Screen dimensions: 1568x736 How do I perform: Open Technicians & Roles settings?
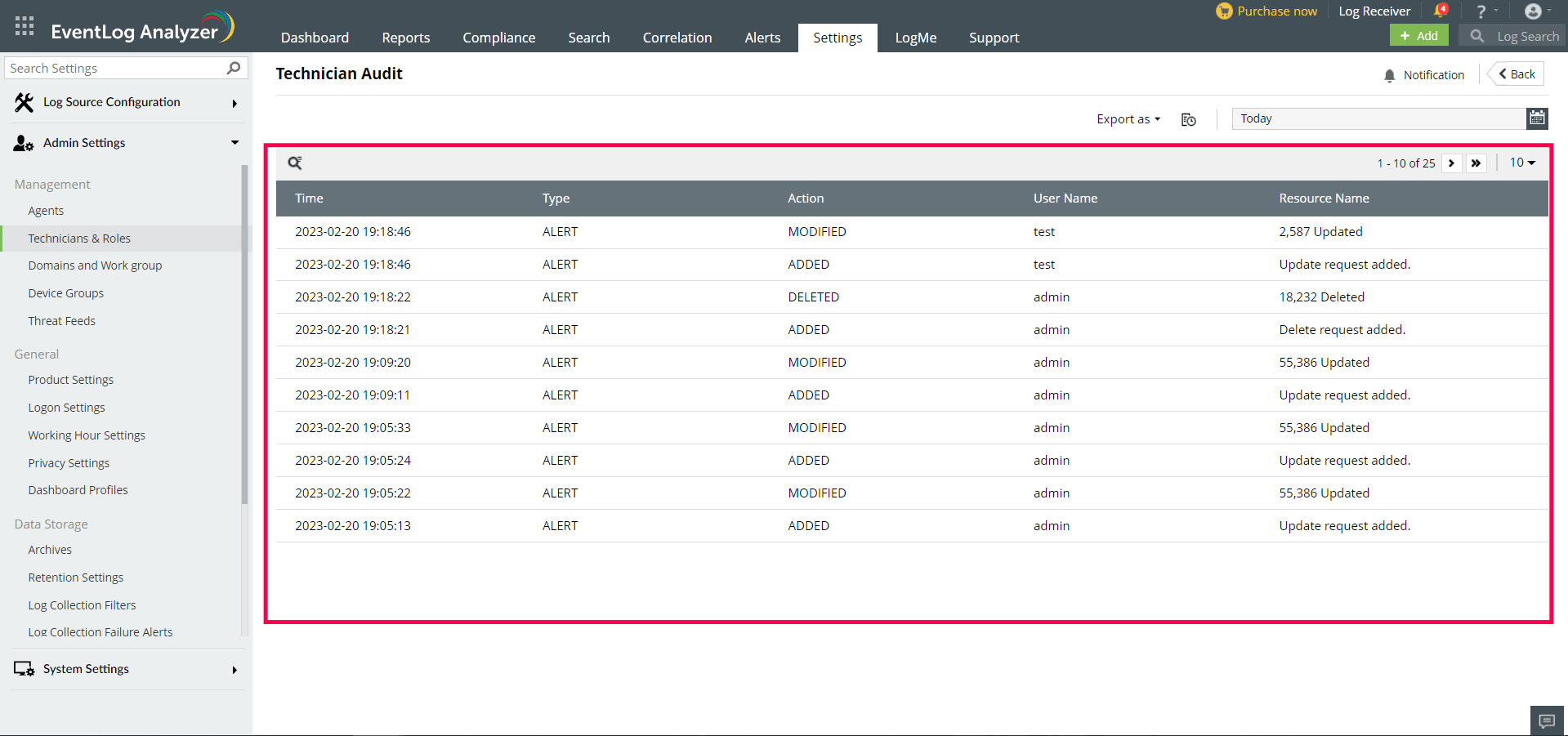[x=79, y=239]
